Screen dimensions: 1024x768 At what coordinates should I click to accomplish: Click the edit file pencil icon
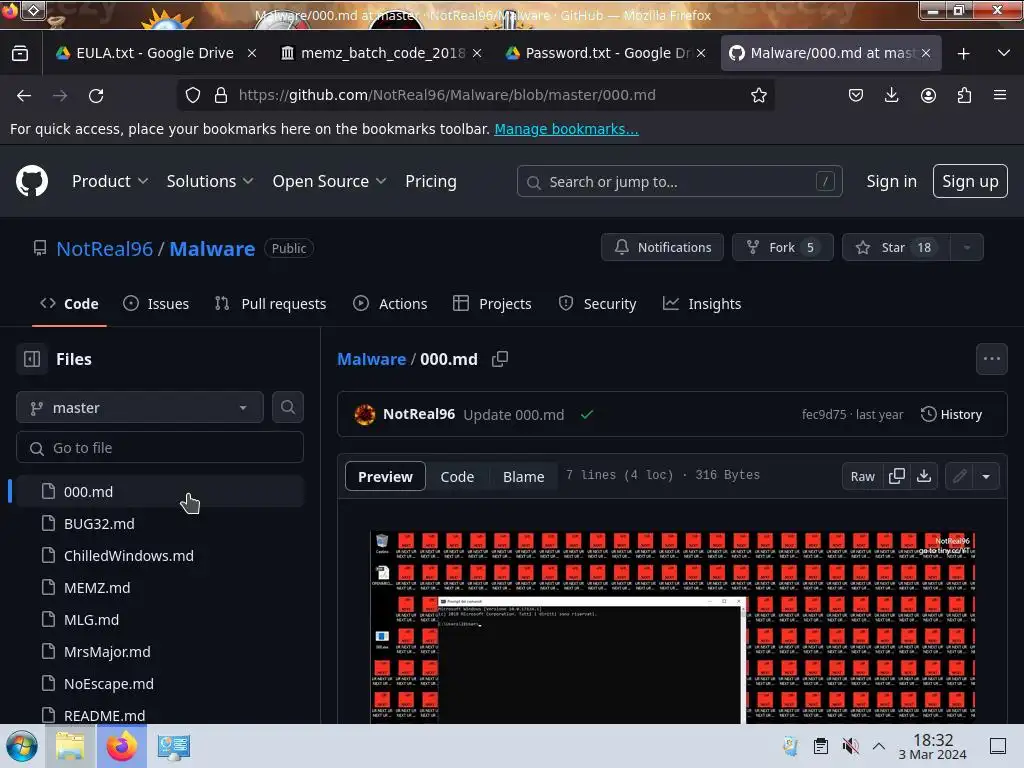[x=959, y=476]
